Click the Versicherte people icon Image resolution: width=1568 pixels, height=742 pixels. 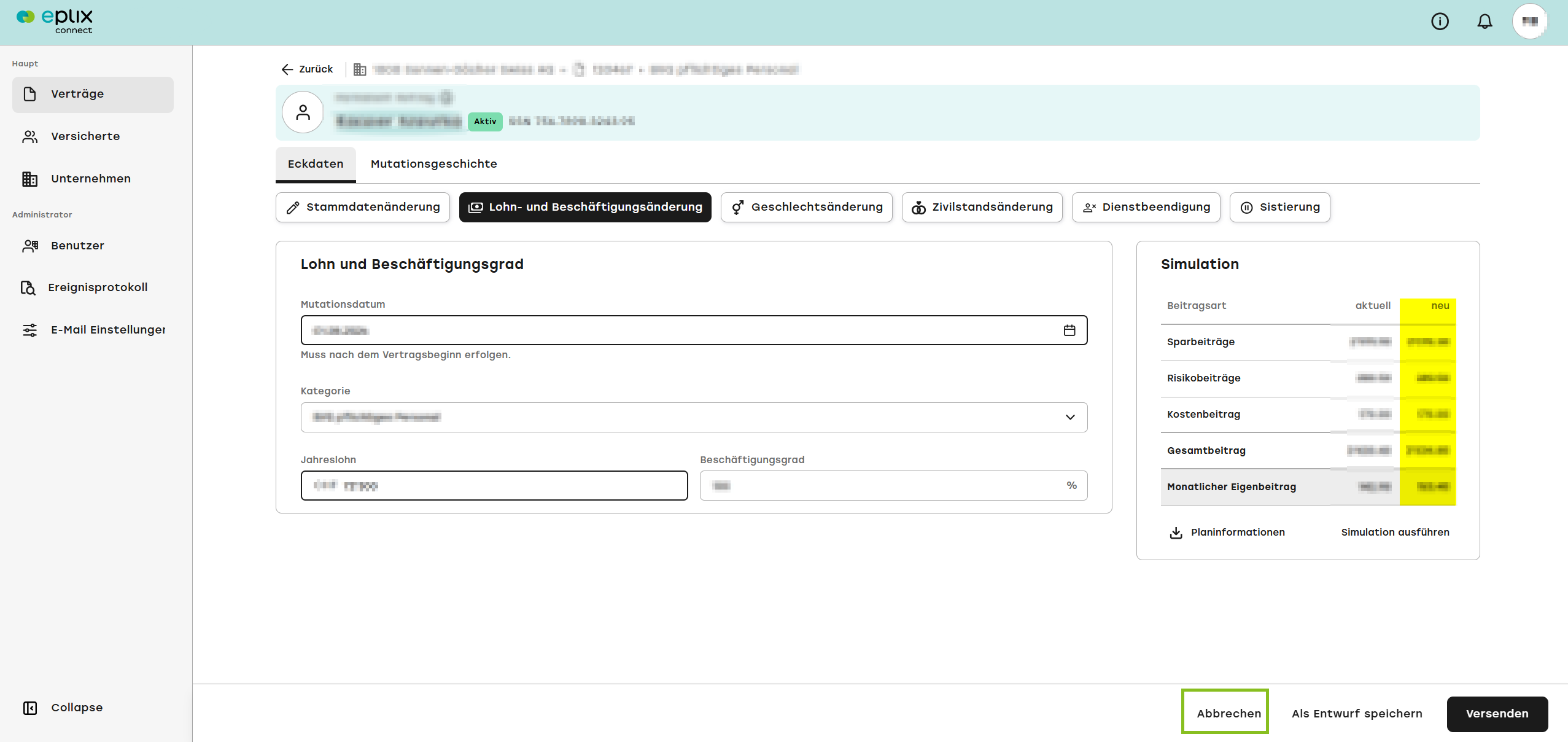click(x=29, y=136)
